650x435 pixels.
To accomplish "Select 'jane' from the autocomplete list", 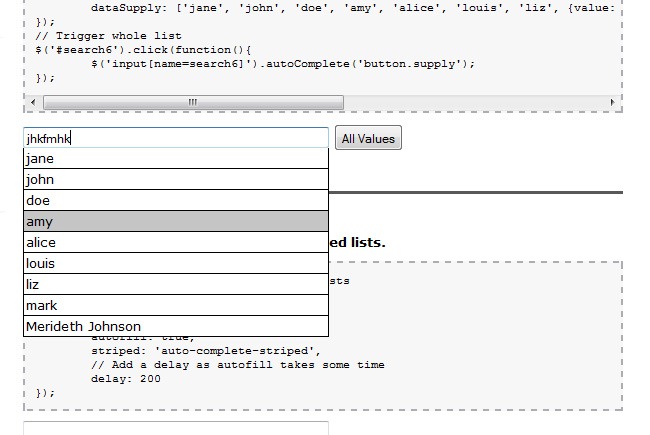I will click(175, 158).
